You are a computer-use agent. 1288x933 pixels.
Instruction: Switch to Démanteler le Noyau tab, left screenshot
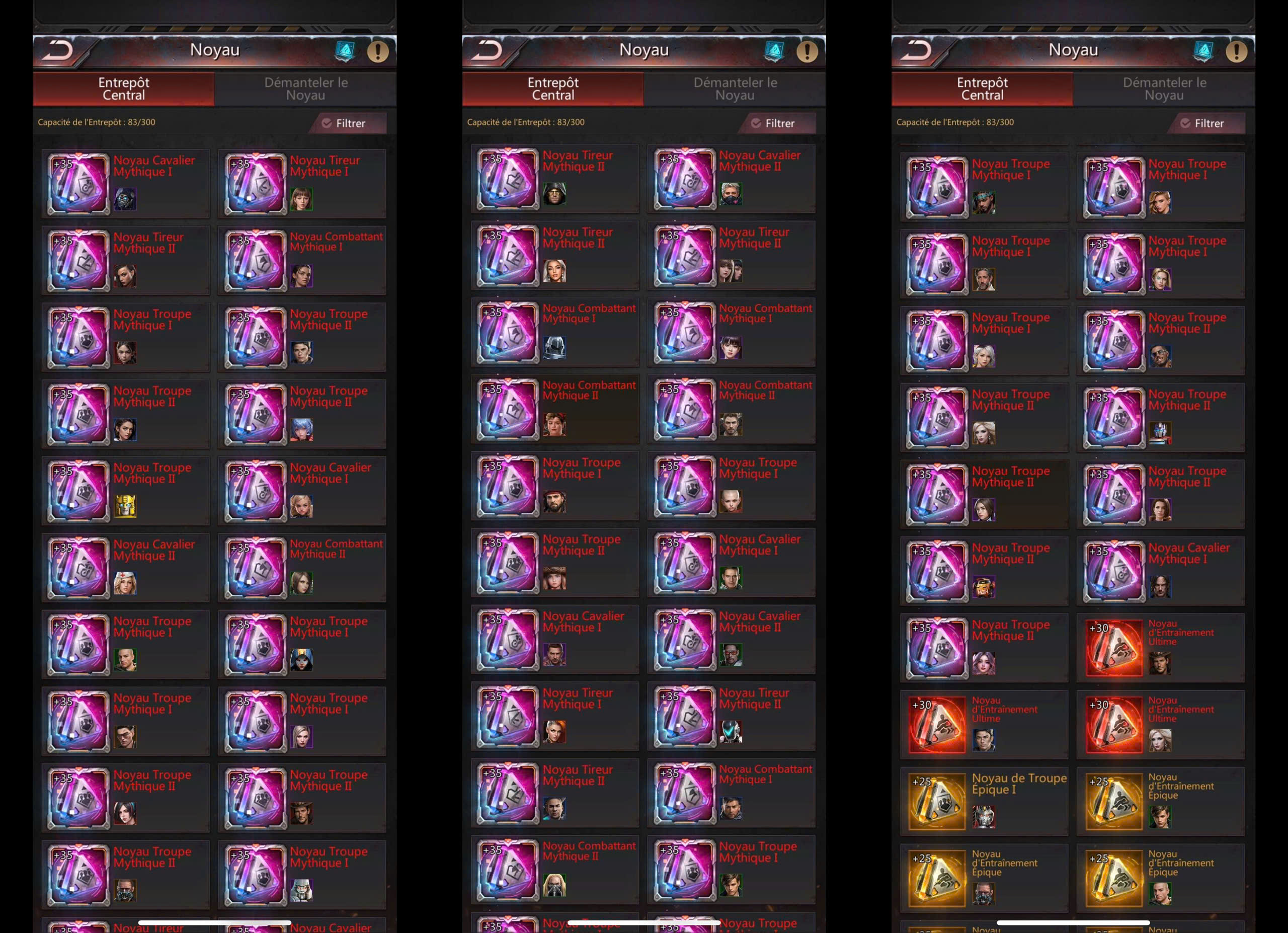coord(305,89)
